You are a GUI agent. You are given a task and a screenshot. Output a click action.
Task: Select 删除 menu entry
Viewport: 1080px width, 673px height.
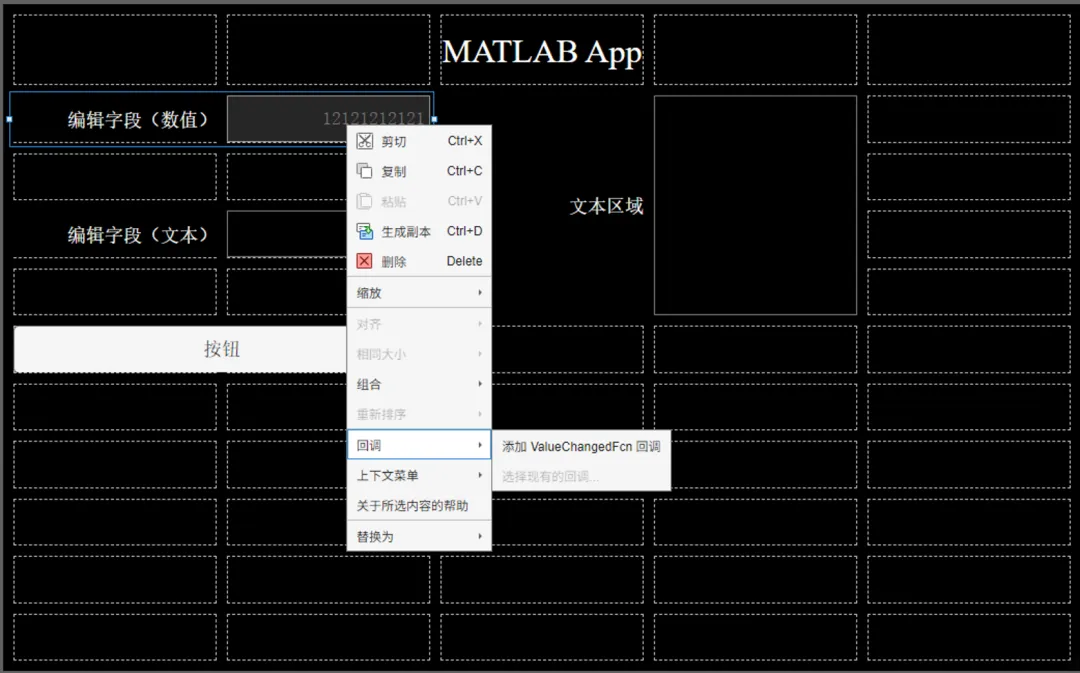click(419, 261)
